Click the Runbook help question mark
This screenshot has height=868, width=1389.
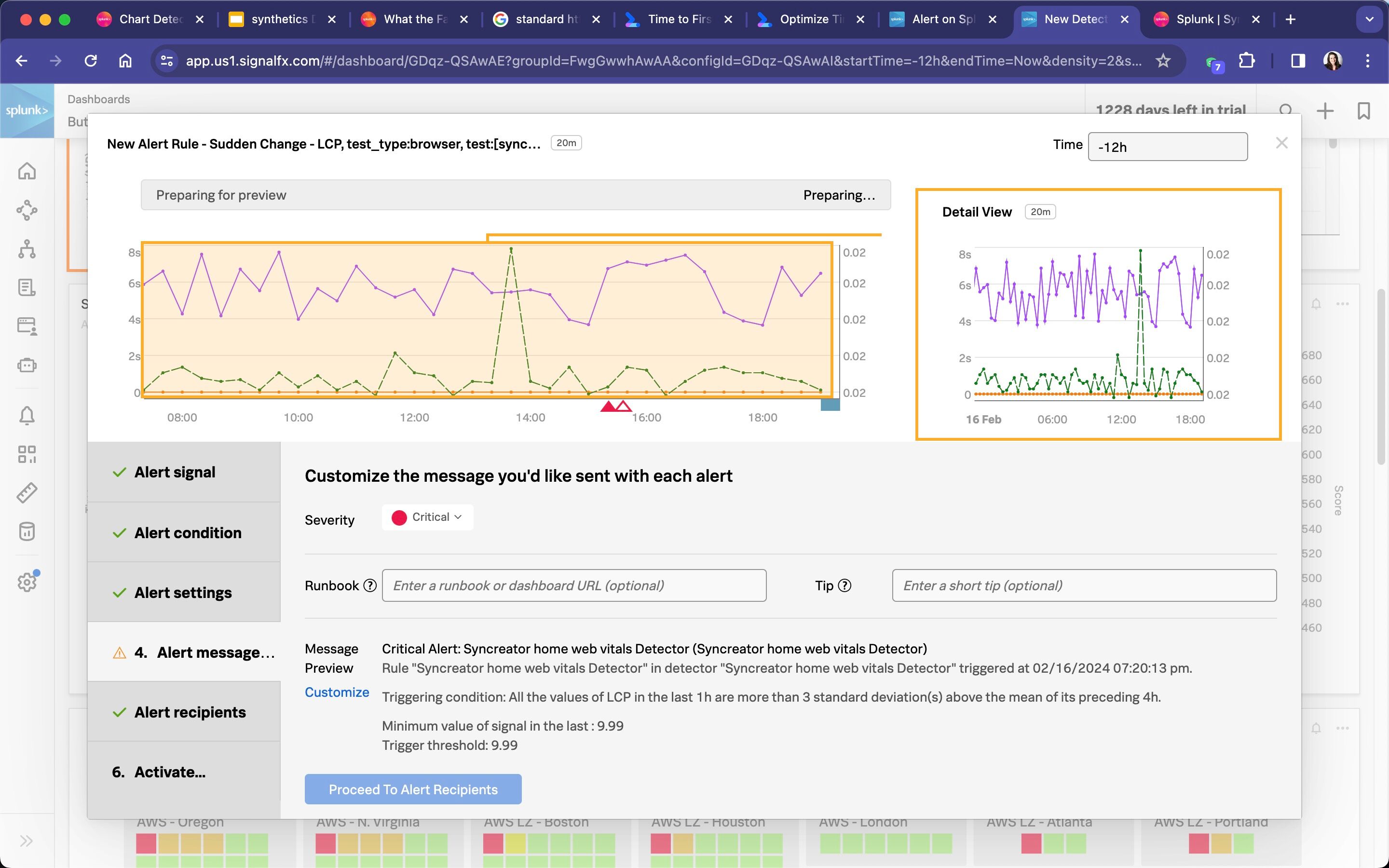click(370, 585)
